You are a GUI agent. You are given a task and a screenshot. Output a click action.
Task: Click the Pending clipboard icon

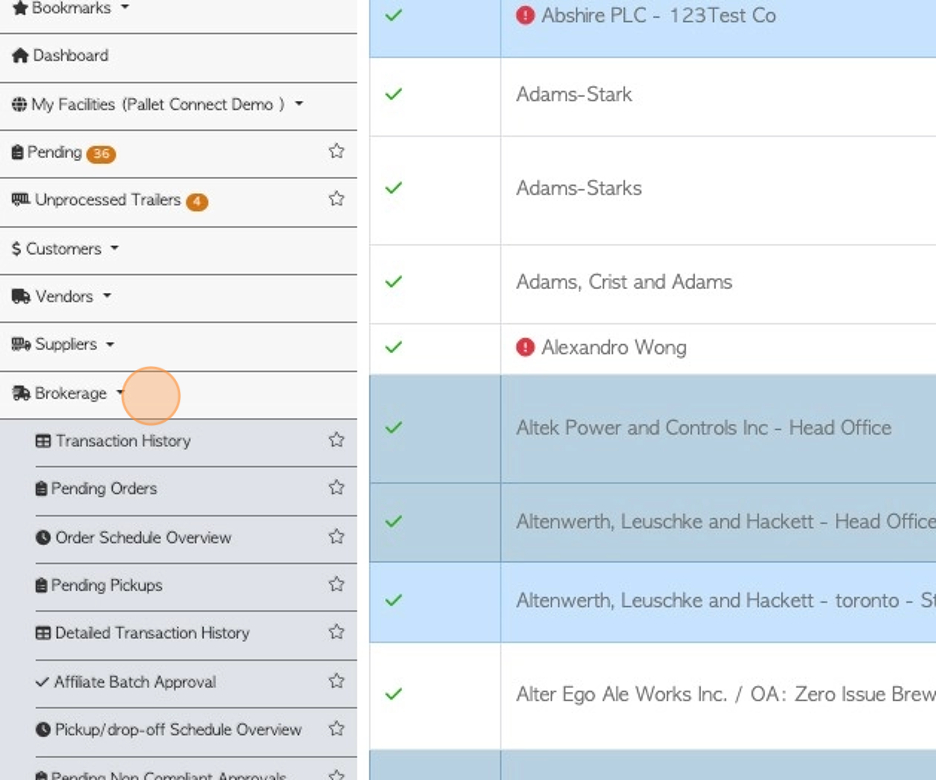18,152
